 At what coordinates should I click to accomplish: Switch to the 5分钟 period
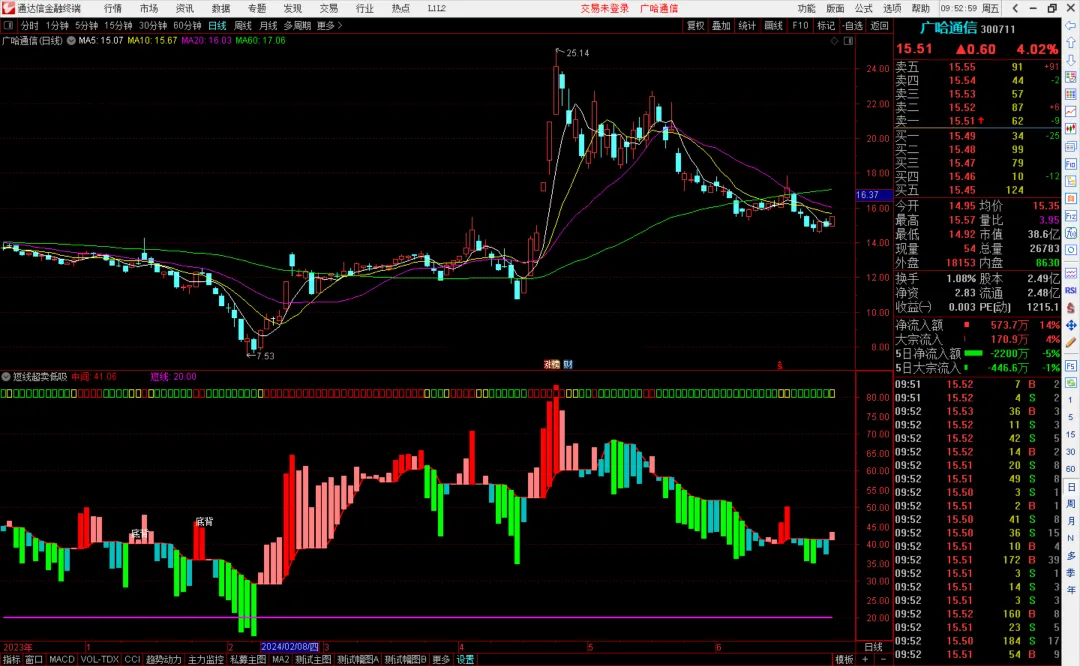86,25
